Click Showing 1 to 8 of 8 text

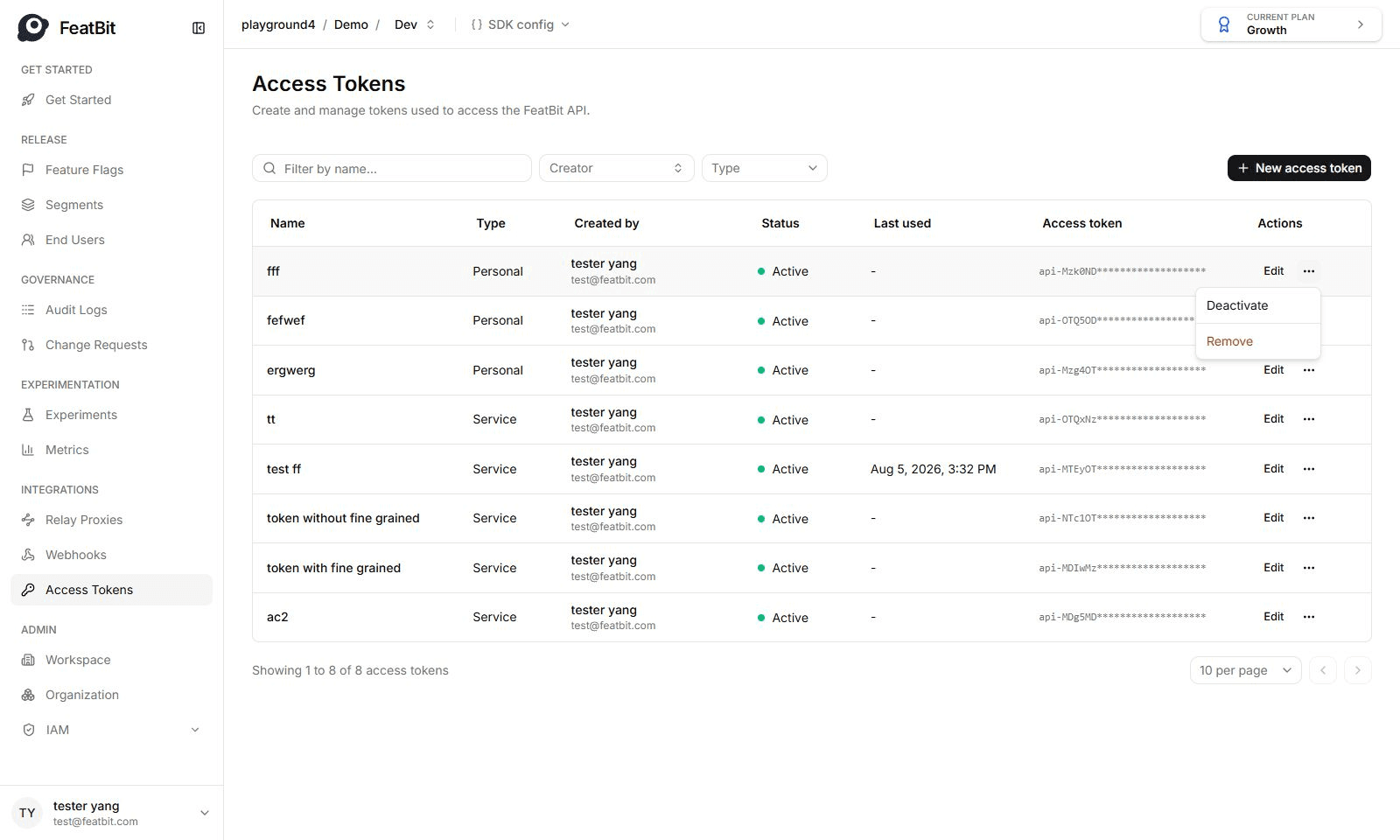pos(350,670)
